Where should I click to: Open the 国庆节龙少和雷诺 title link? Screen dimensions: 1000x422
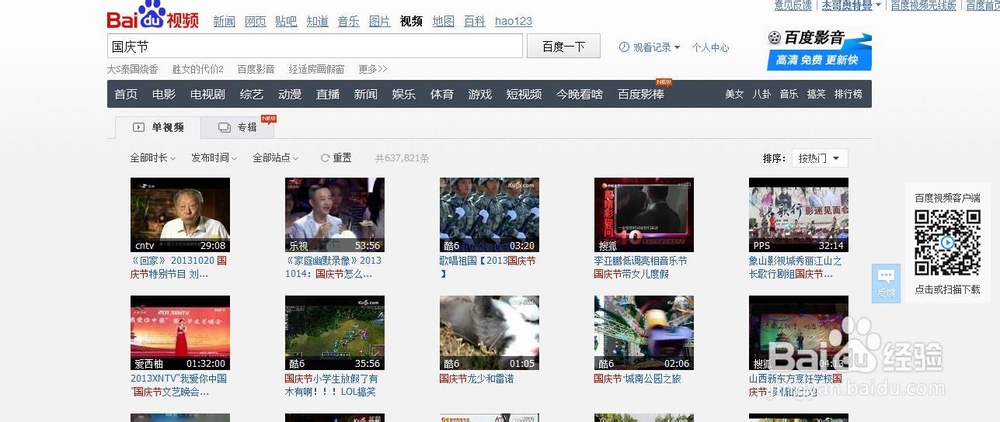[476, 379]
